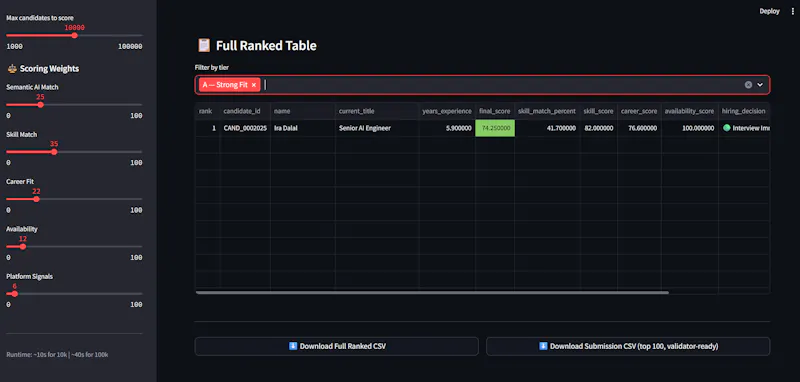Adjust the Career Fit slider handle

click(x=36, y=199)
